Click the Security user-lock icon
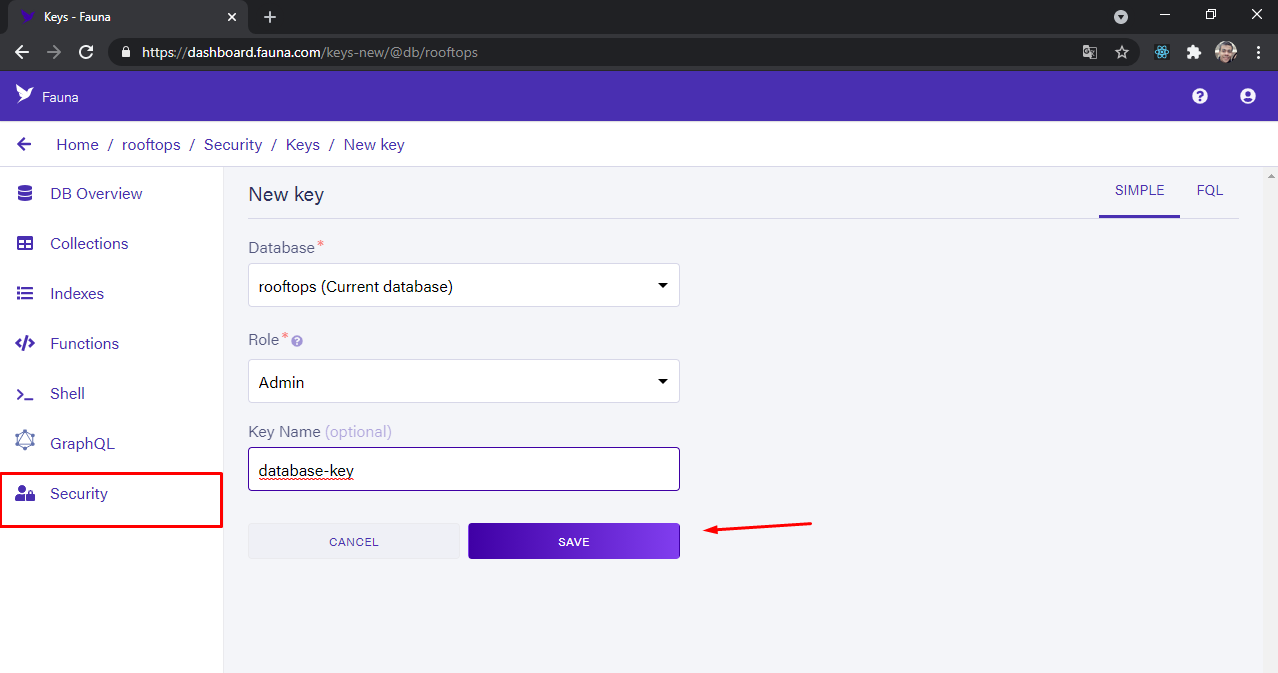This screenshot has height=673, width=1278. 25,493
